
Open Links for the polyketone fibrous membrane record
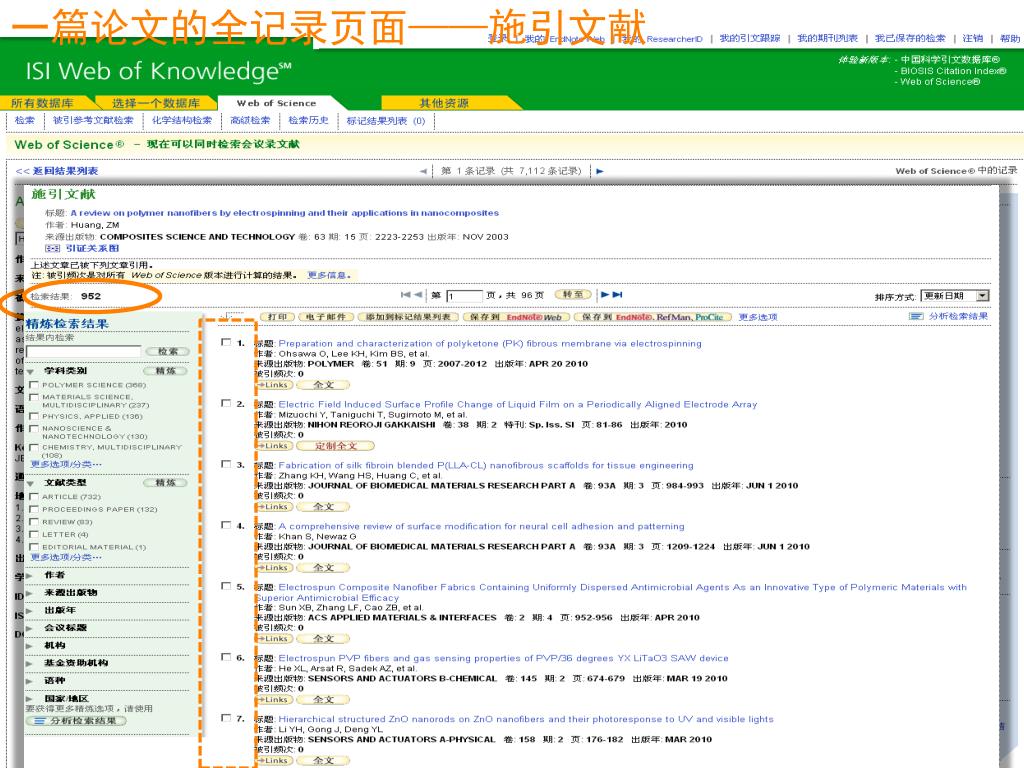273,385
